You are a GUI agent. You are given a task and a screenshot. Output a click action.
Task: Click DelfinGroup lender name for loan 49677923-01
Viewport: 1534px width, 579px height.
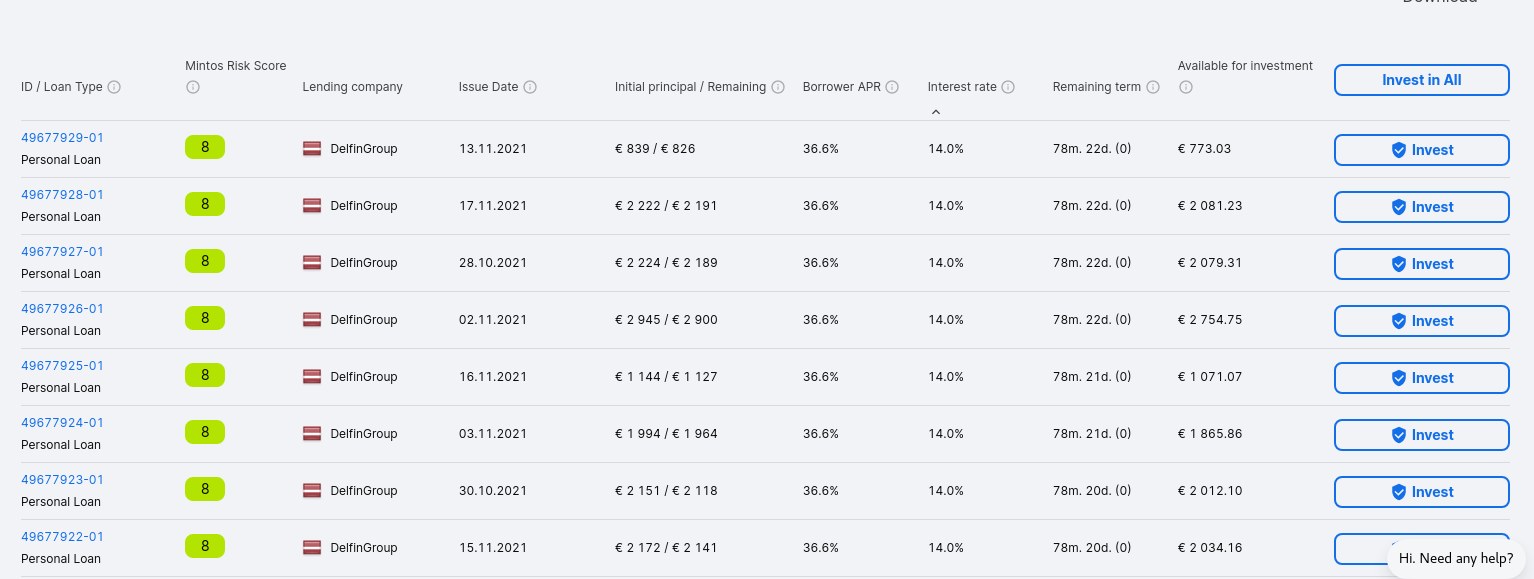364,491
